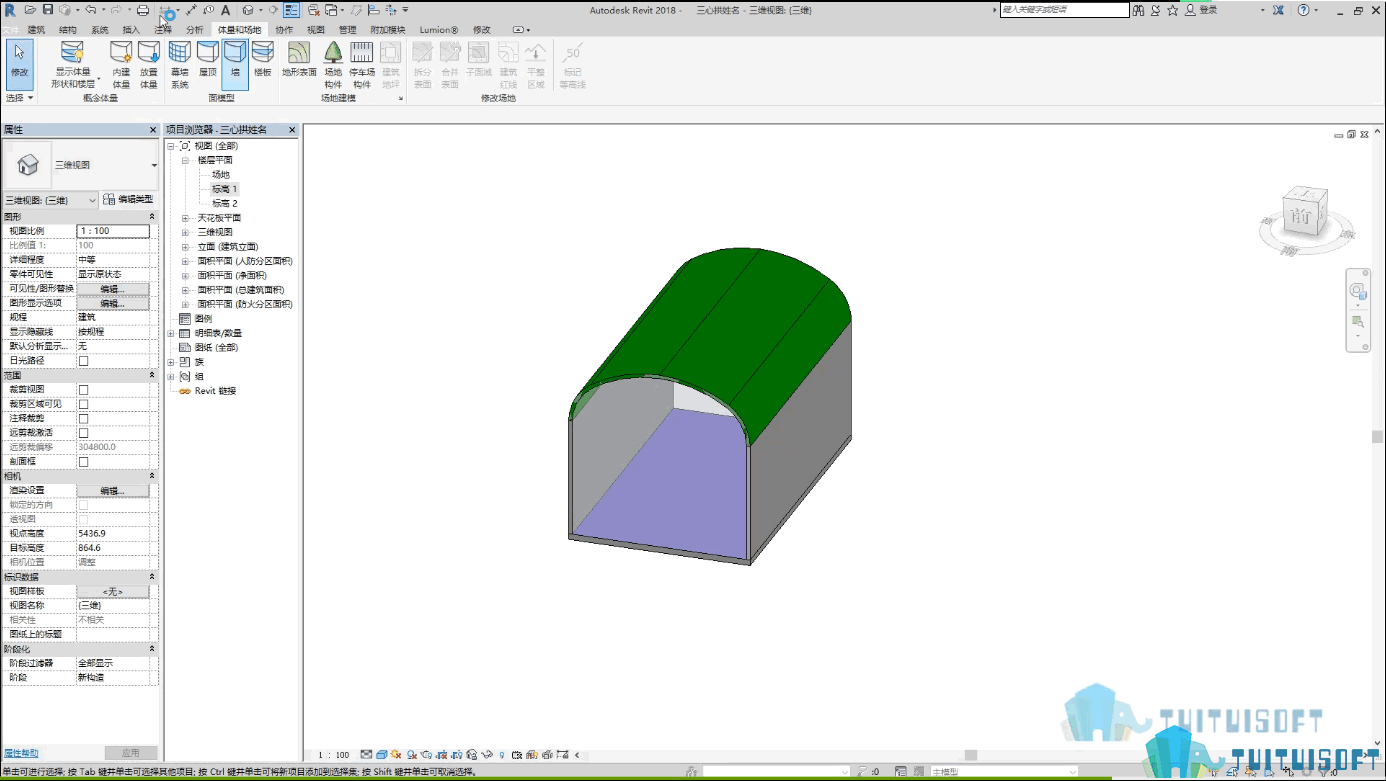Select 场地 view in project browser
The height and width of the screenshot is (781, 1386).
click(220, 175)
